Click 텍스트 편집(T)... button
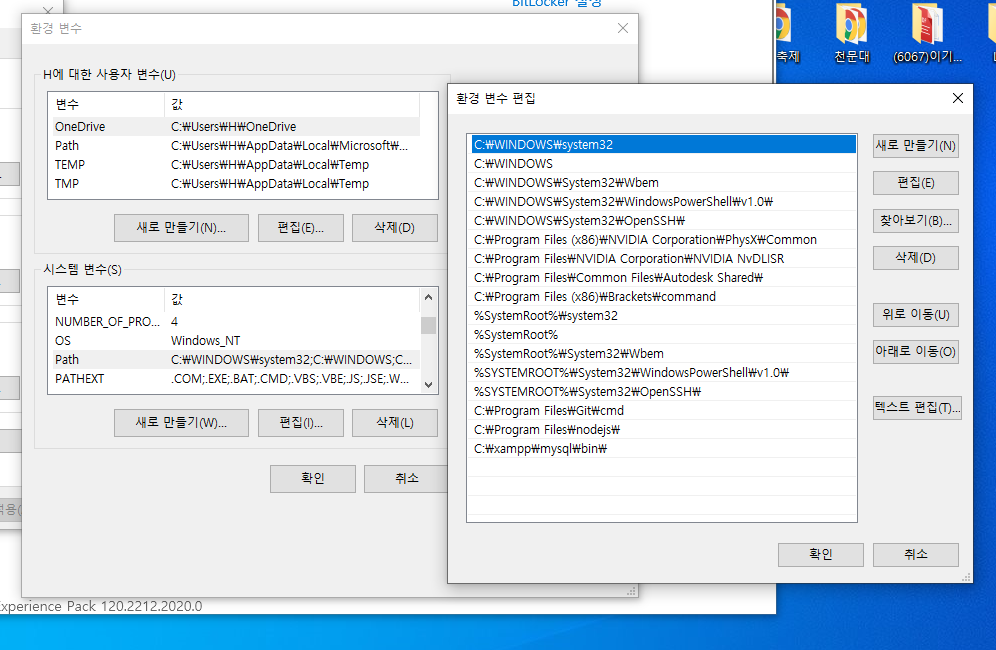The image size is (996, 650). point(917,407)
